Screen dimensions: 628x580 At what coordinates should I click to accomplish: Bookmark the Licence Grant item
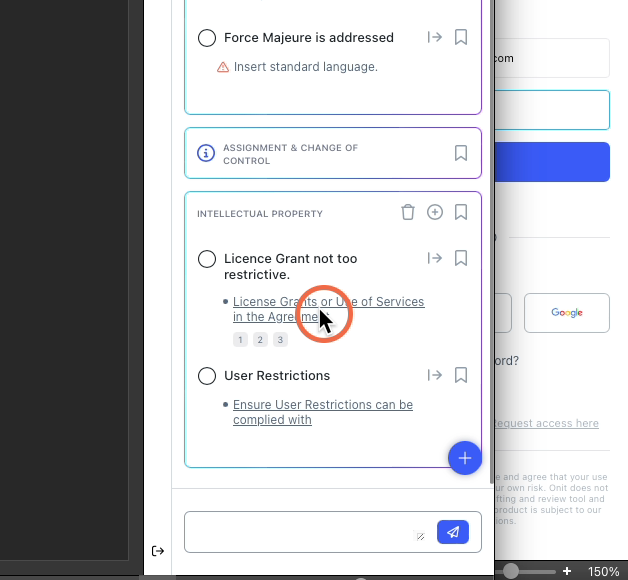[x=461, y=258]
